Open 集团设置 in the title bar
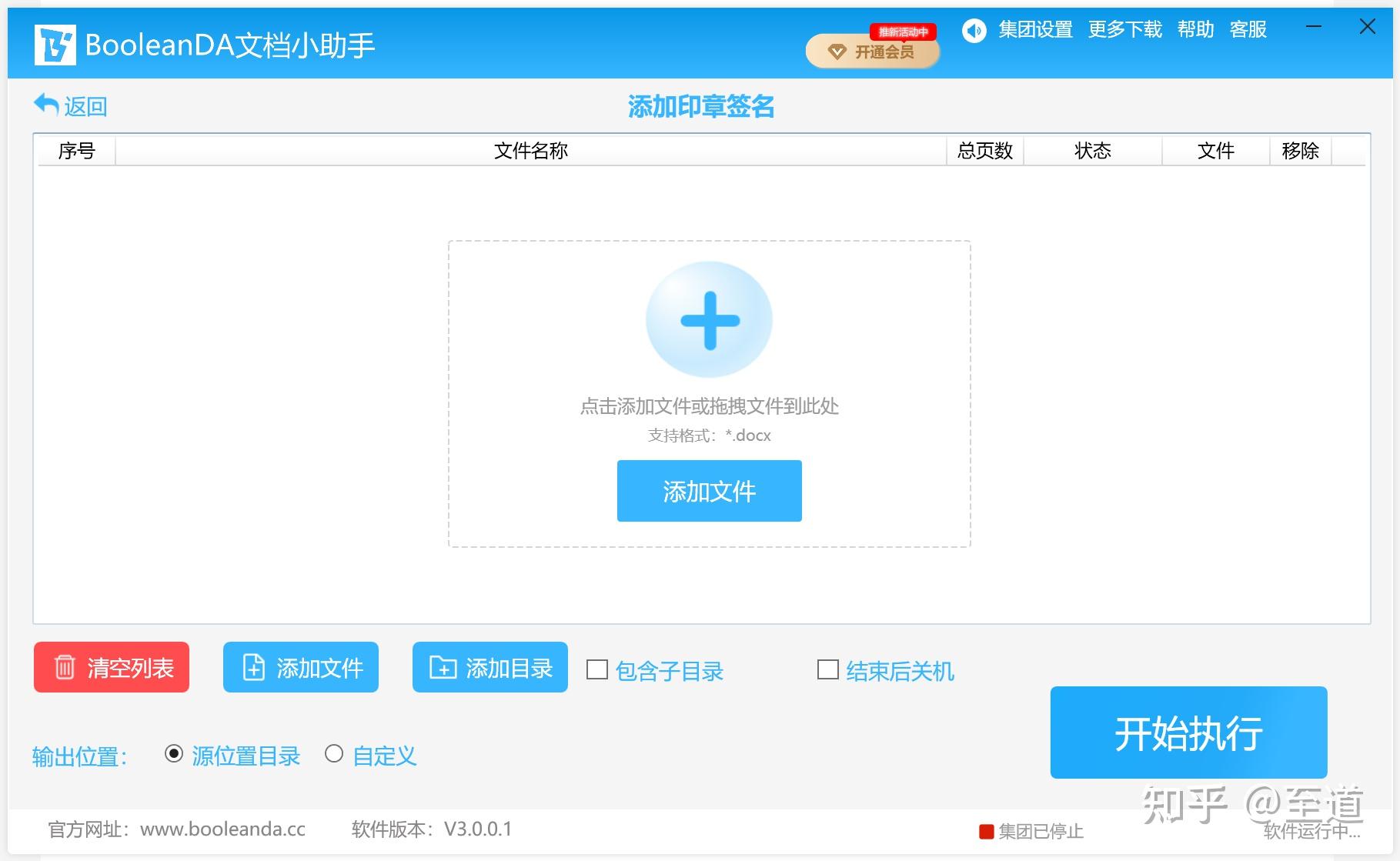Viewport: 1400px width, 861px height. click(1035, 30)
